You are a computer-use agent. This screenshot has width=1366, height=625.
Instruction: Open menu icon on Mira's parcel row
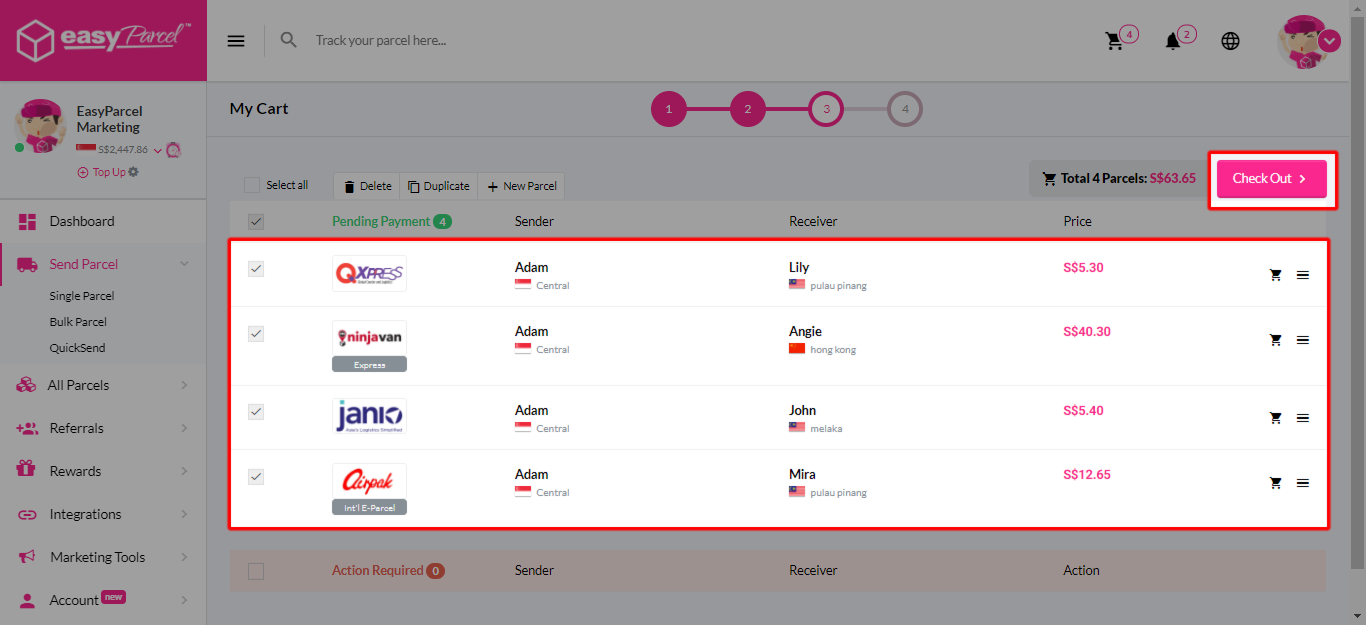(1303, 483)
